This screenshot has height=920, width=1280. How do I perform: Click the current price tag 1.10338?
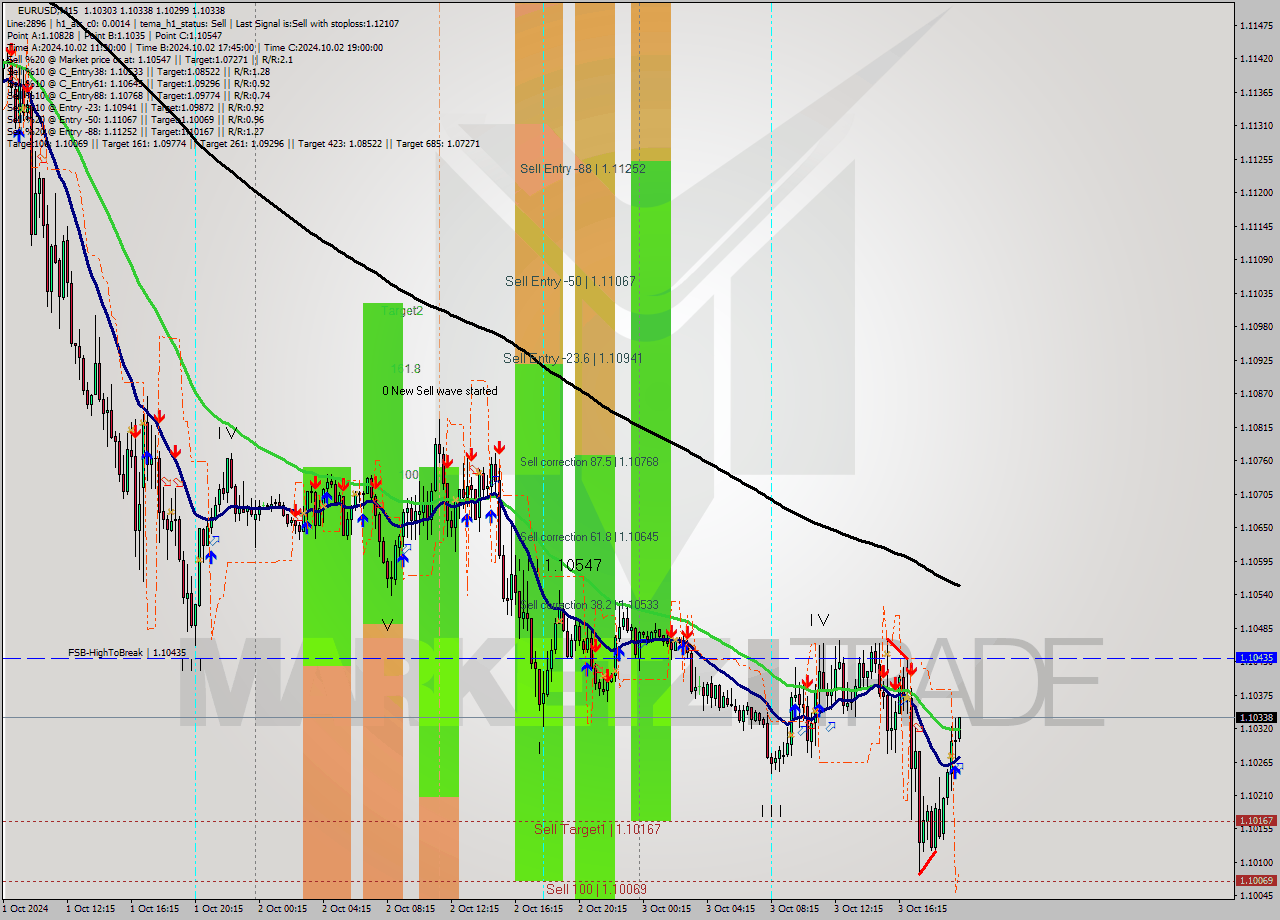1256,717
